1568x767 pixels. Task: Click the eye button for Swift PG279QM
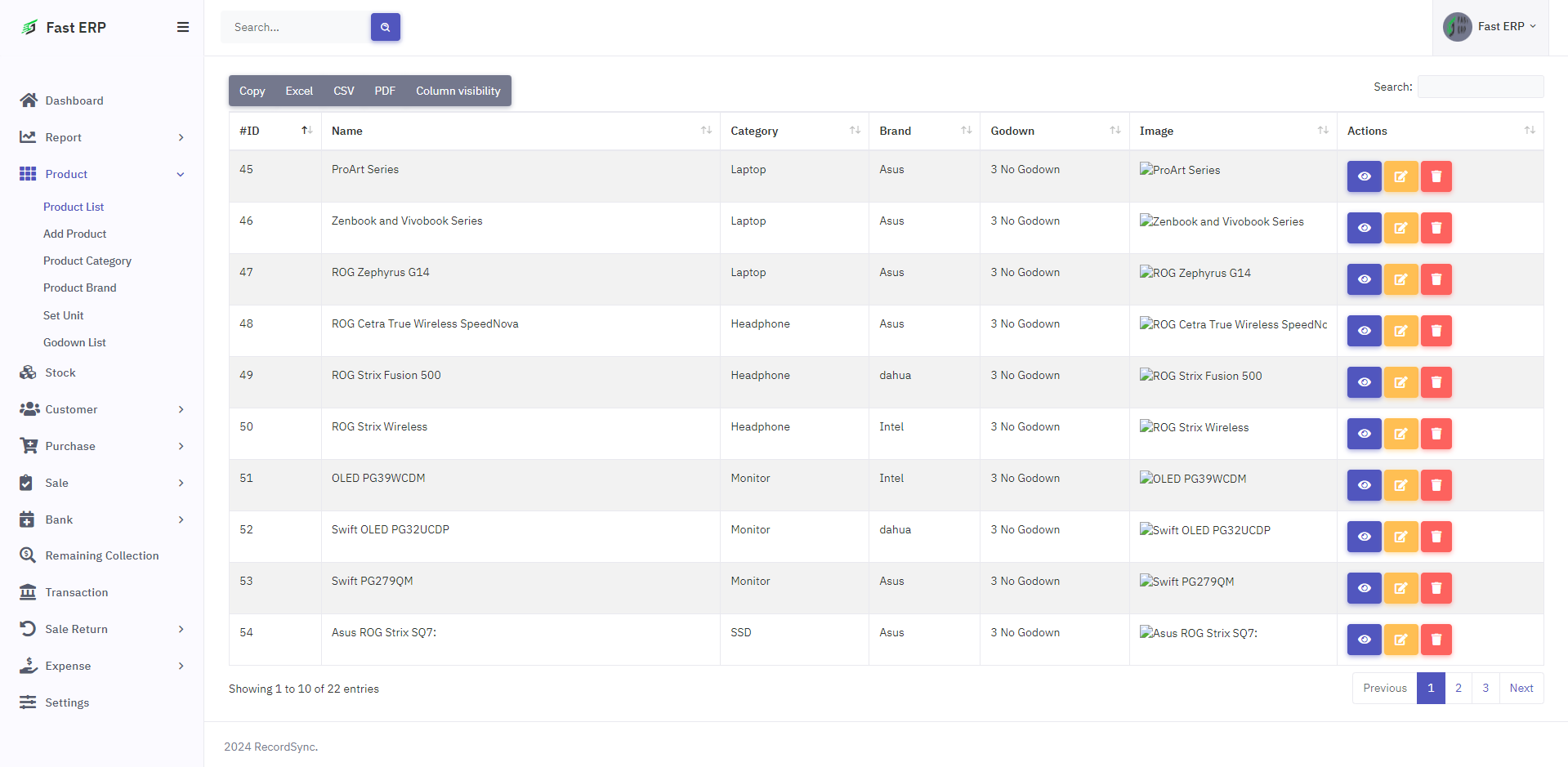pos(1364,588)
